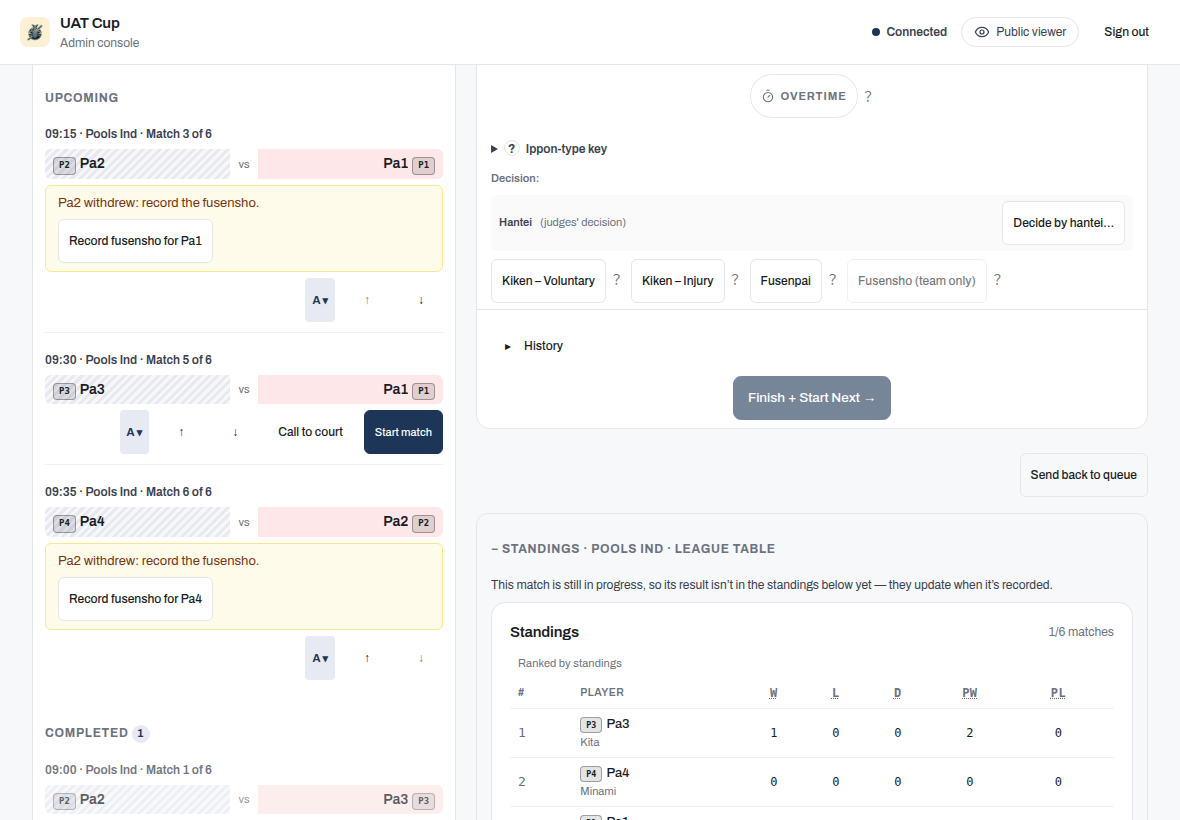Click Pa3 competitor in Match 5

[138, 390]
